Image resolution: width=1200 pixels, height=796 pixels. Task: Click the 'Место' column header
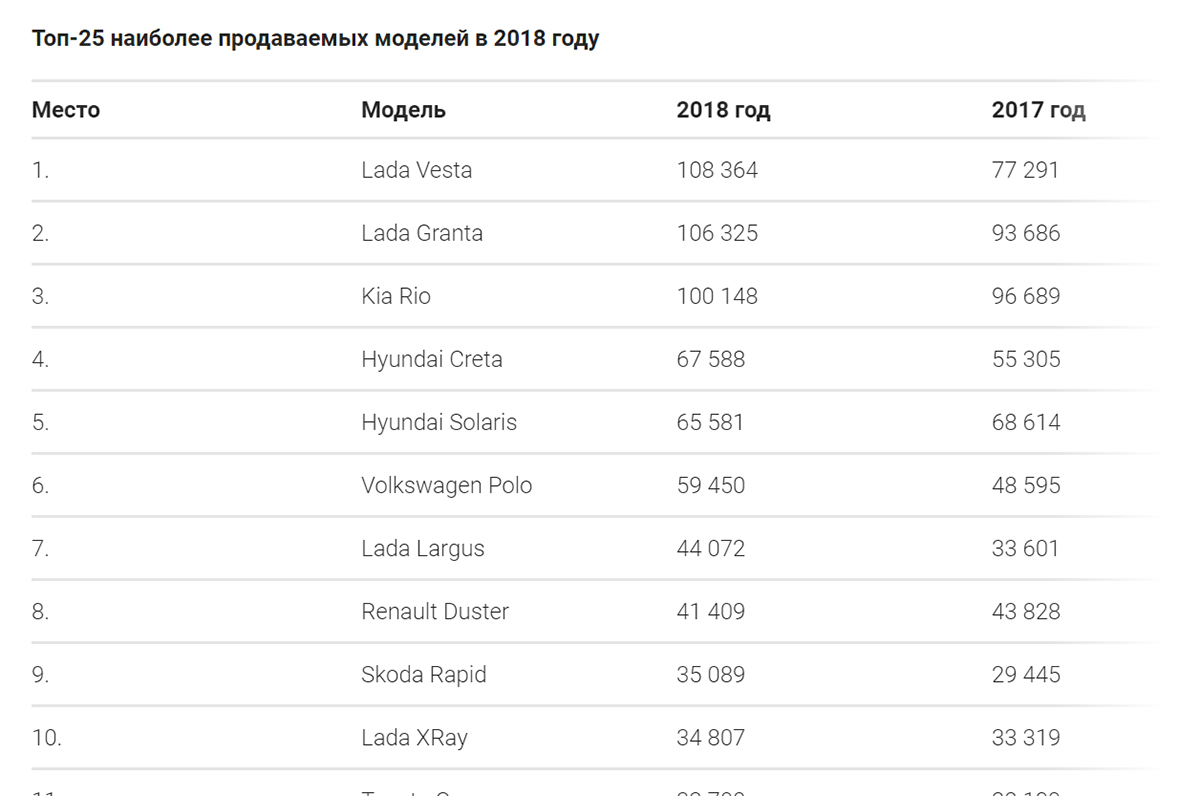click(x=66, y=110)
